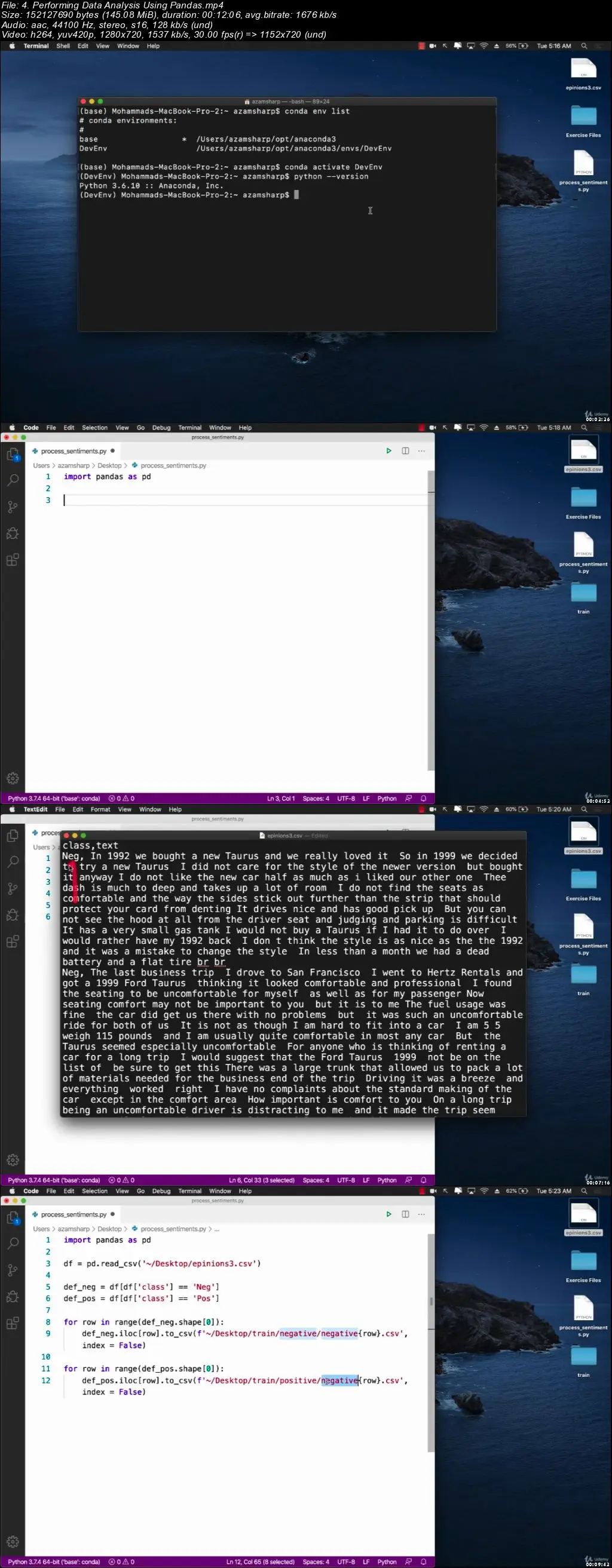Open Run and Debug (bug icon) in the empty-editor VS Code frame
This screenshot has width=612, height=1568.
pyautogui.click(x=12, y=534)
